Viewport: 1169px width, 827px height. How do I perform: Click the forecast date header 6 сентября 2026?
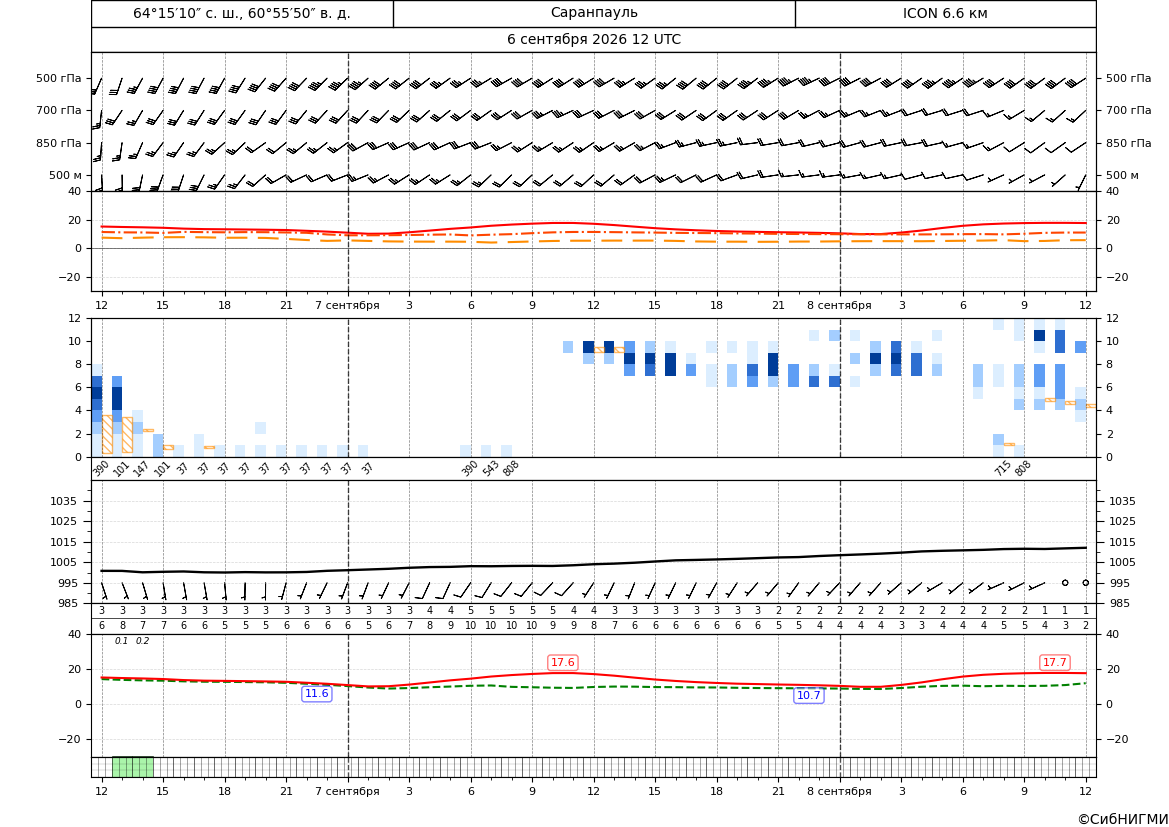pos(593,40)
